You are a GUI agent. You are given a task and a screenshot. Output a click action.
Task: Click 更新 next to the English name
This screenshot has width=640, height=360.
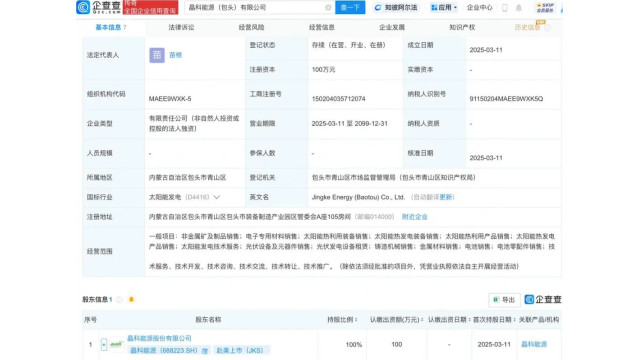(446, 197)
